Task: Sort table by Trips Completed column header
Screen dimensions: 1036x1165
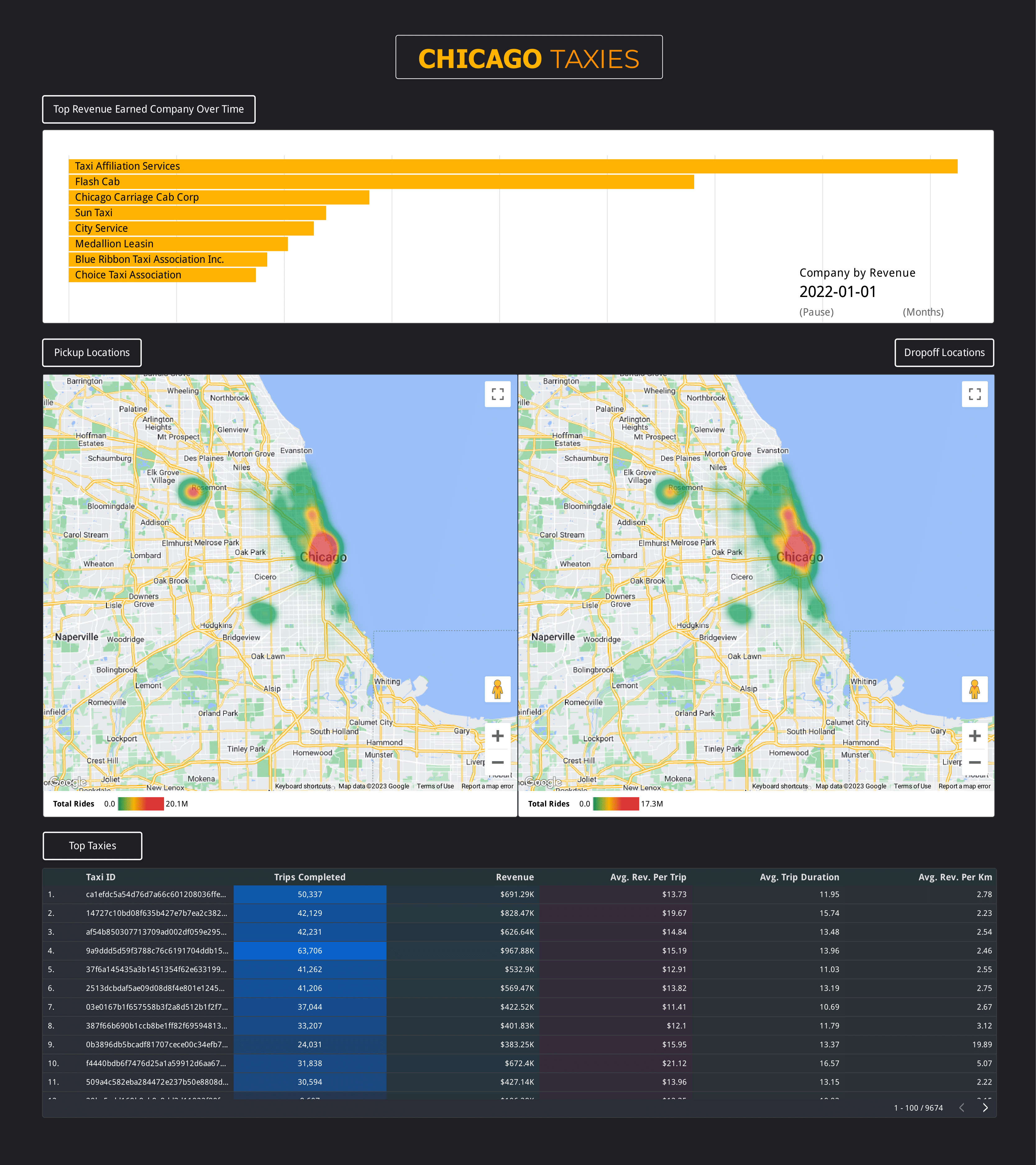Action: tap(309, 877)
